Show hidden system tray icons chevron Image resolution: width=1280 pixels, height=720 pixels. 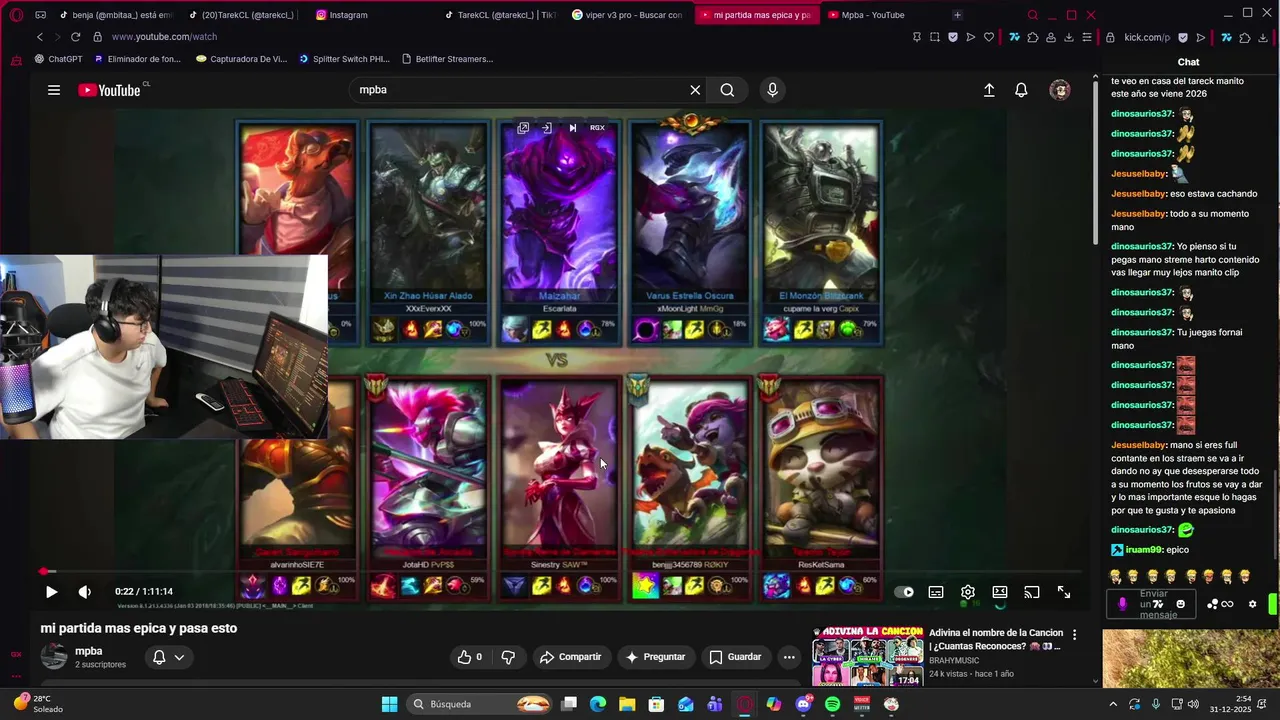(1112, 704)
